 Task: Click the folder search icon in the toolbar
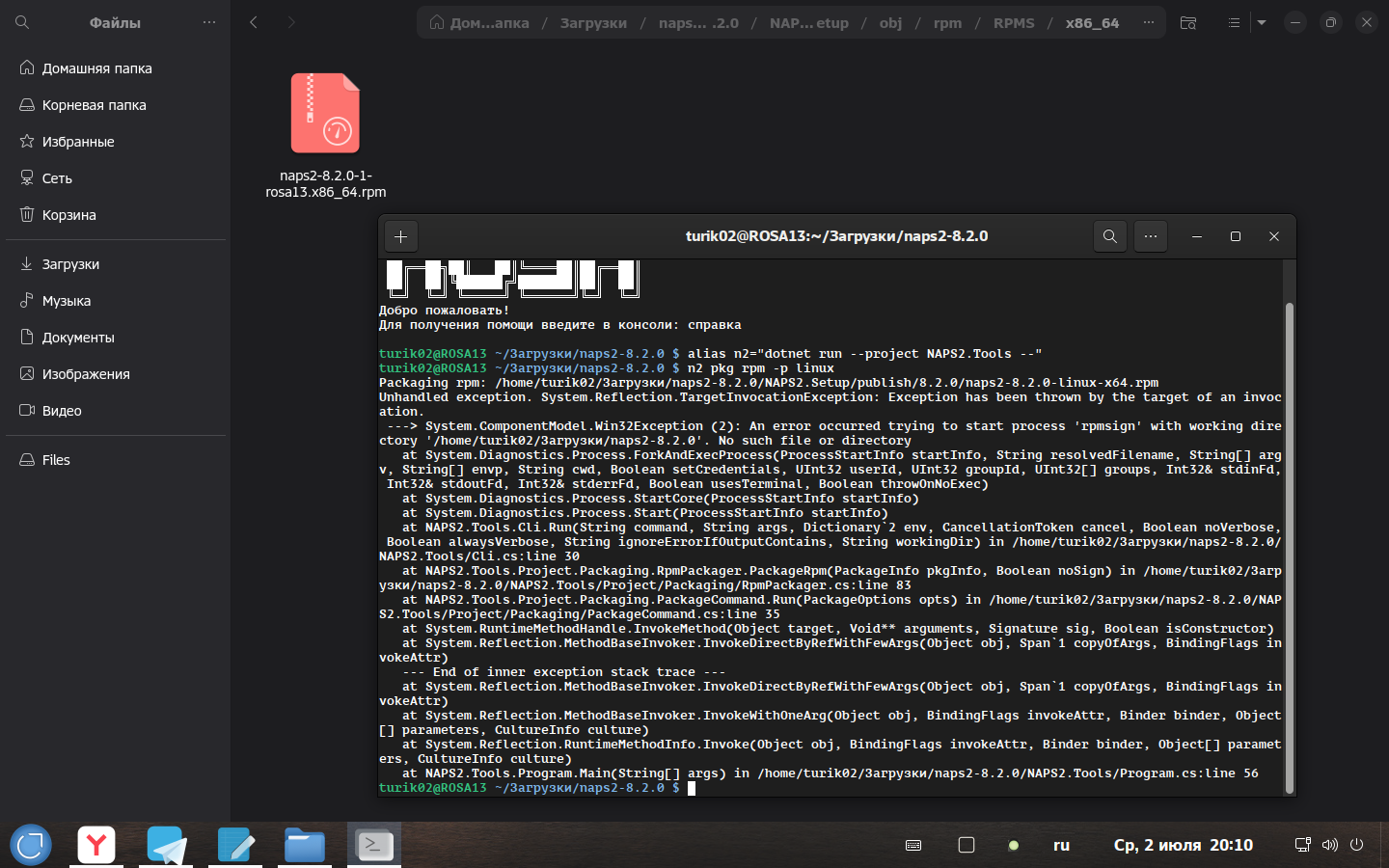[1188, 22]
